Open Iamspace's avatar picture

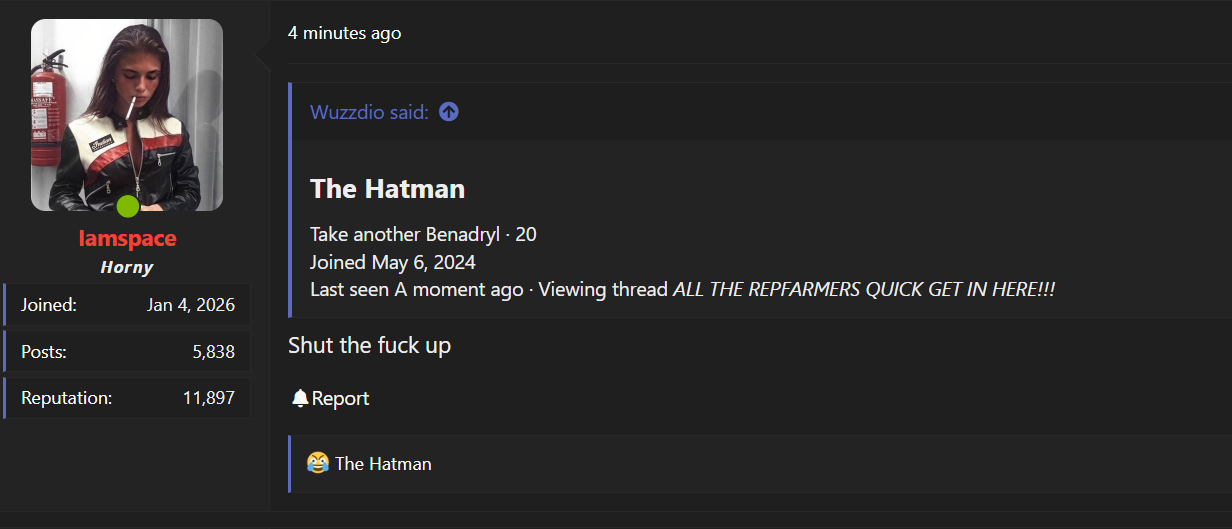point(127,115)
